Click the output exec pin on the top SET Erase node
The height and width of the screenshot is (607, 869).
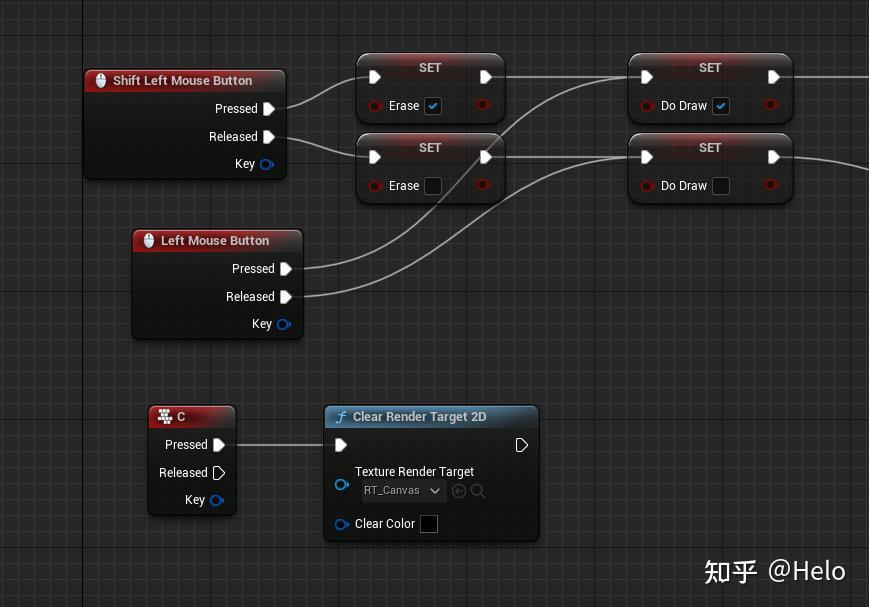484,75
